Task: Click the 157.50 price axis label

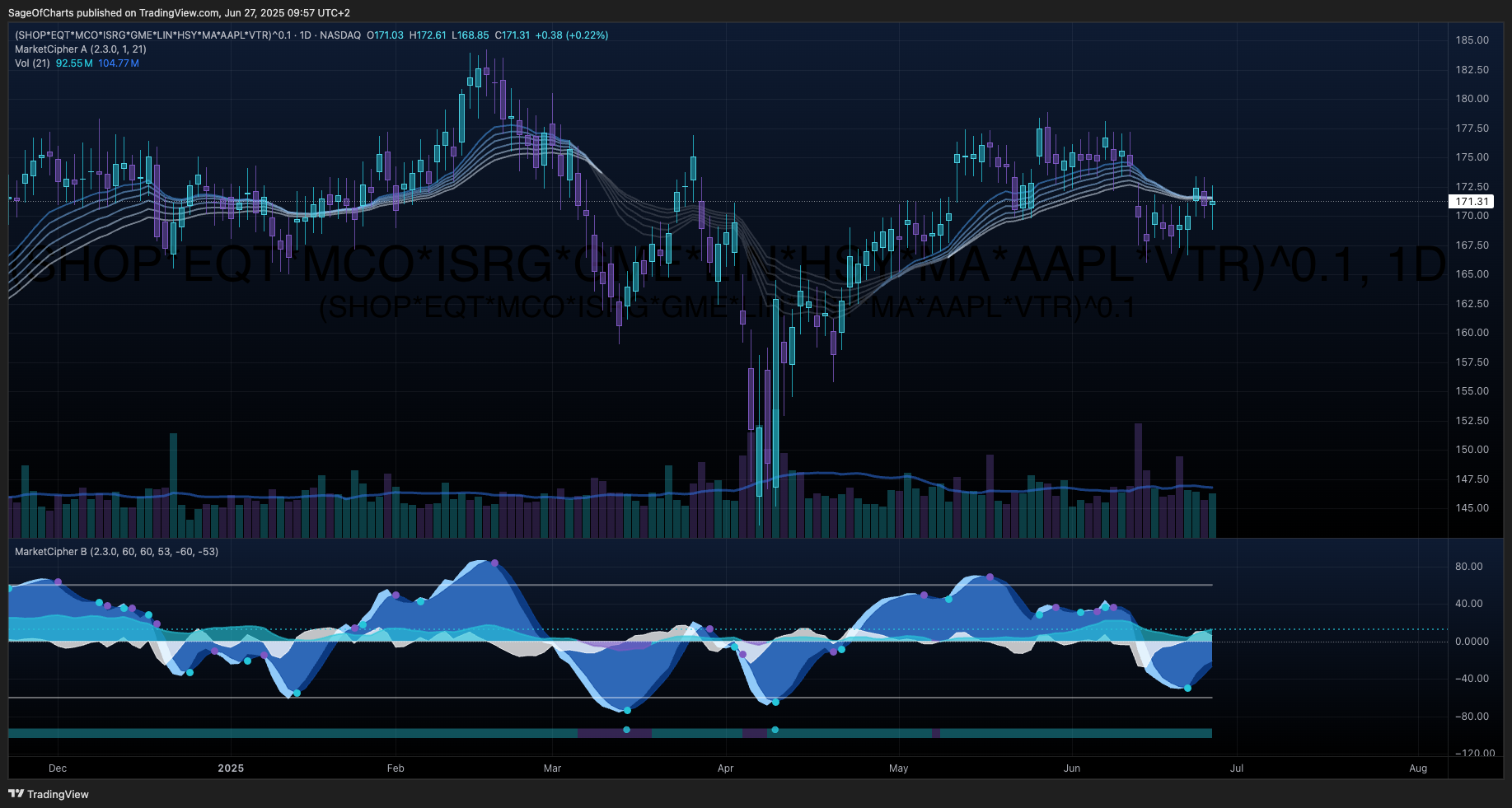Action: coord(1472,362)
